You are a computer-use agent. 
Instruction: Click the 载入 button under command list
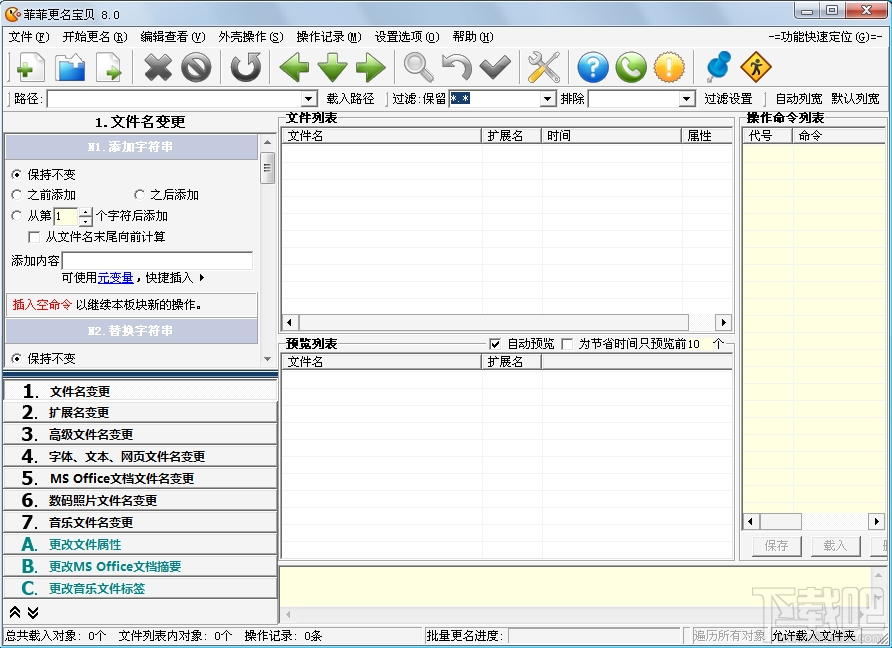pos(835,546)
